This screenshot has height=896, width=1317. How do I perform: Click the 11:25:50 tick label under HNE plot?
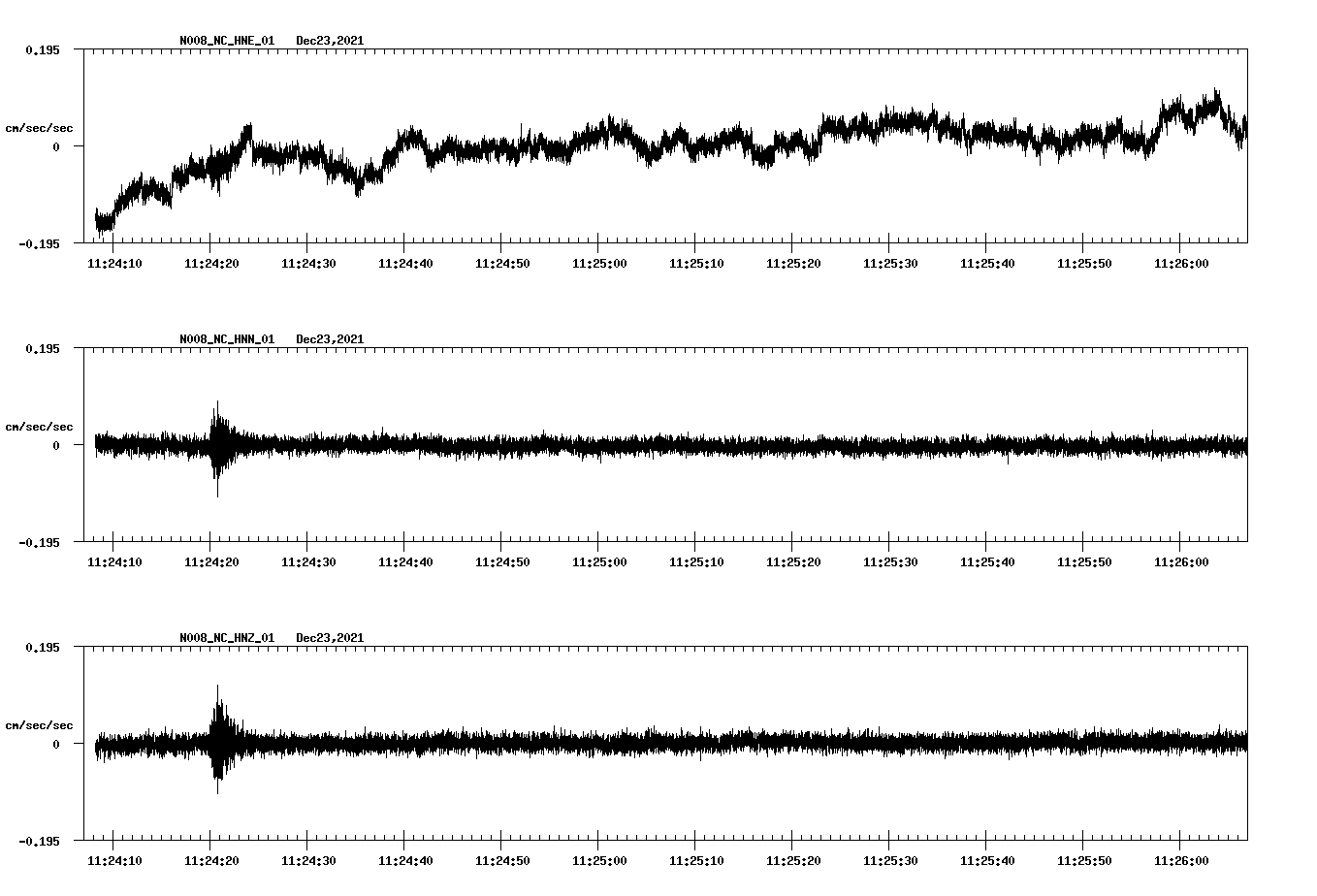pyautogui.click(x=1084, y=263)
